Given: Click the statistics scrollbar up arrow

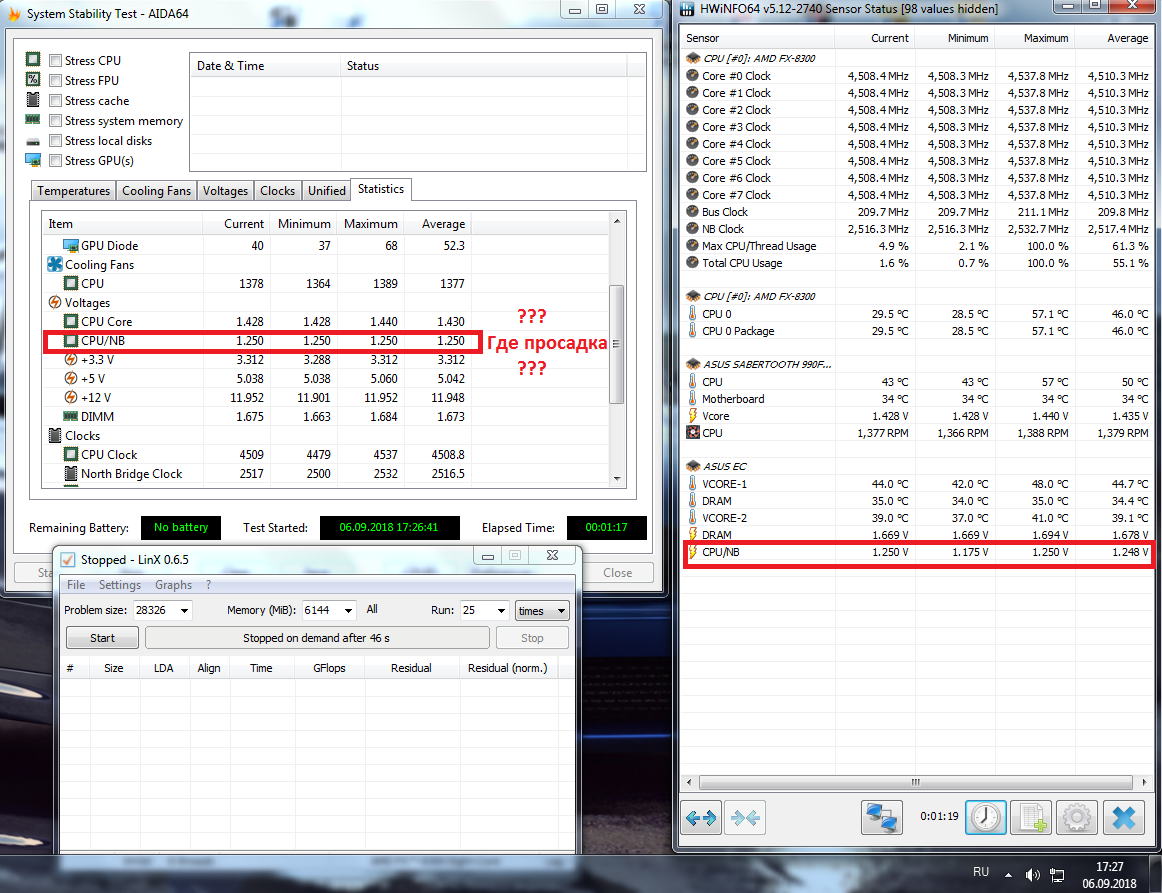Looking at the screenshot, I should tap(617, 221).
